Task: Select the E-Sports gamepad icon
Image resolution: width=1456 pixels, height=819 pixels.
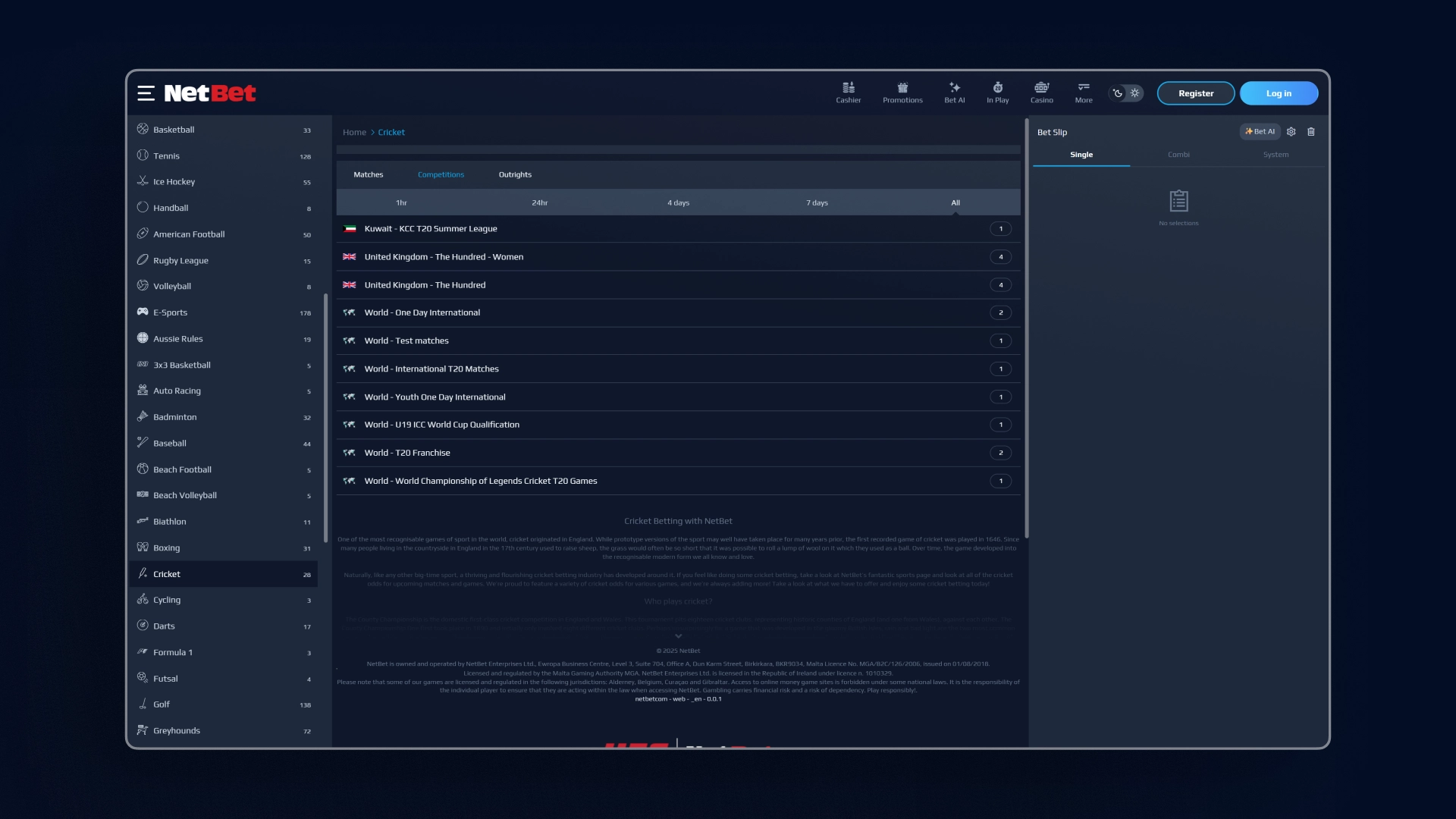Action: point(143,312)
